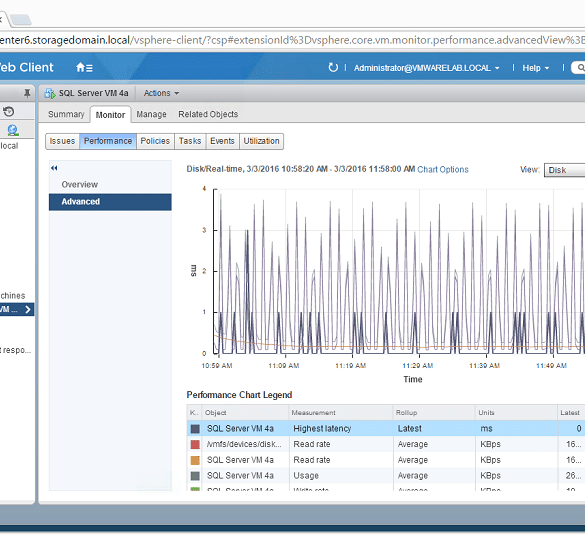
Task: Sort legend by Latest column
Action: (x=571, y=413)
